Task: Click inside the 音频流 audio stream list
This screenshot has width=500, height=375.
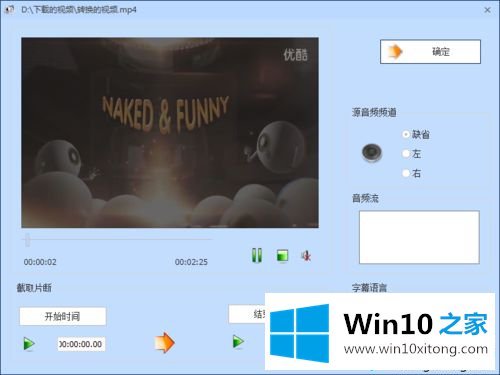Action: (419, 237)
